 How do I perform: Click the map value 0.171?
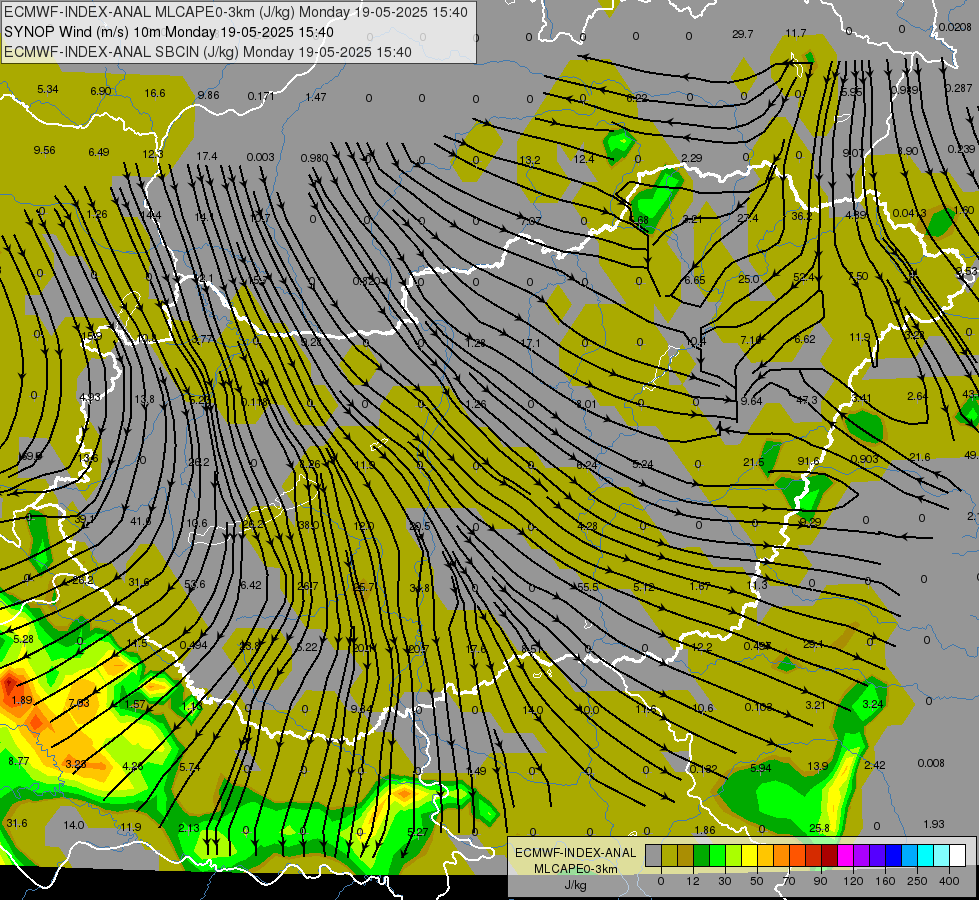[261, 96]
